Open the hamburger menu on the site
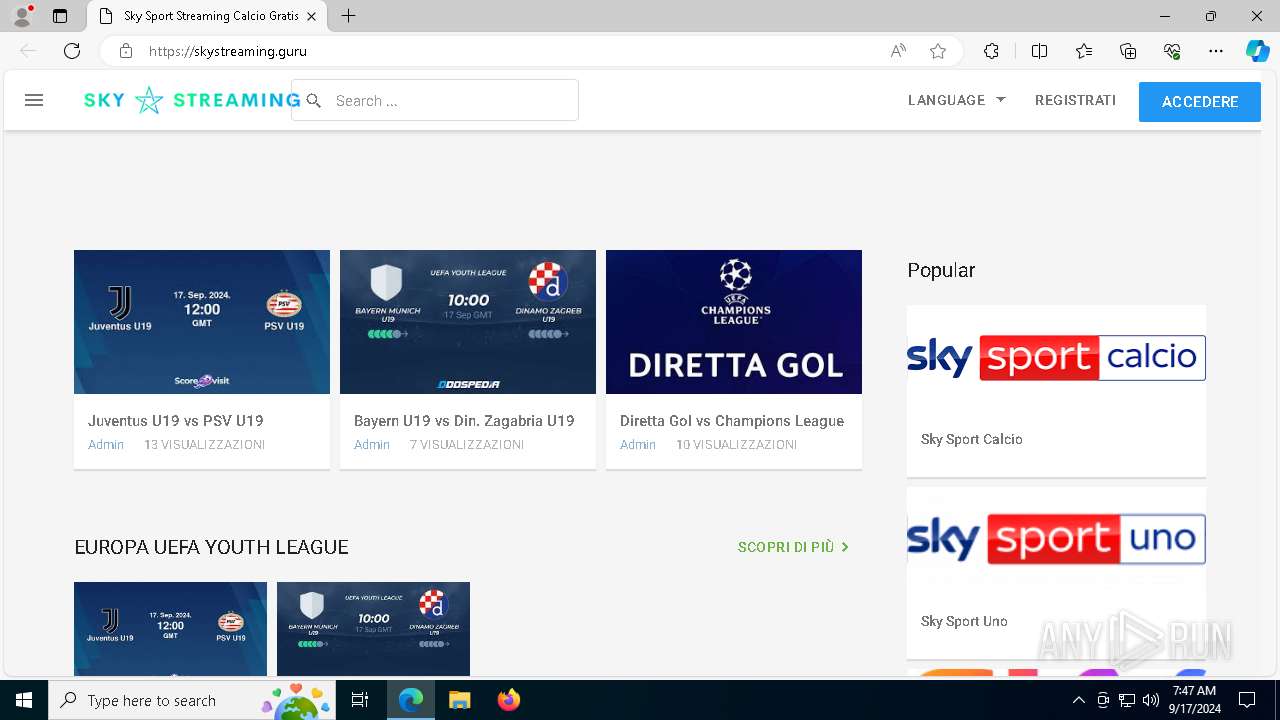The image size is (1280, 720). pos(34,100)
